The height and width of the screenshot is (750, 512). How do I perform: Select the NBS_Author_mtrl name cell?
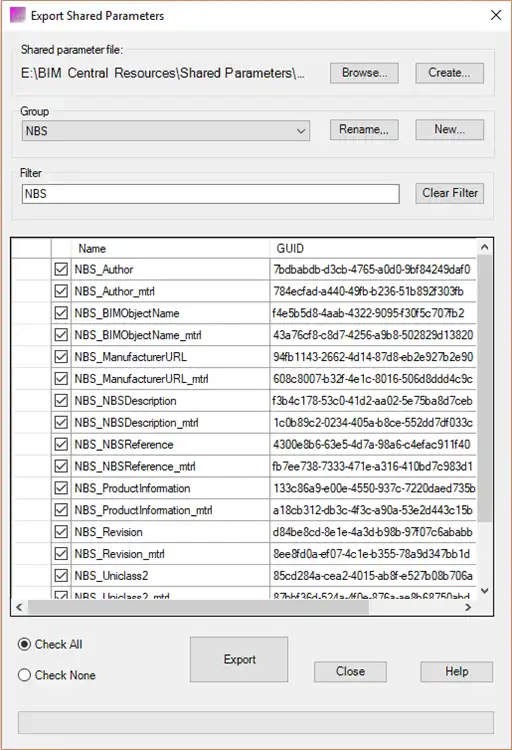pos(170,291)
